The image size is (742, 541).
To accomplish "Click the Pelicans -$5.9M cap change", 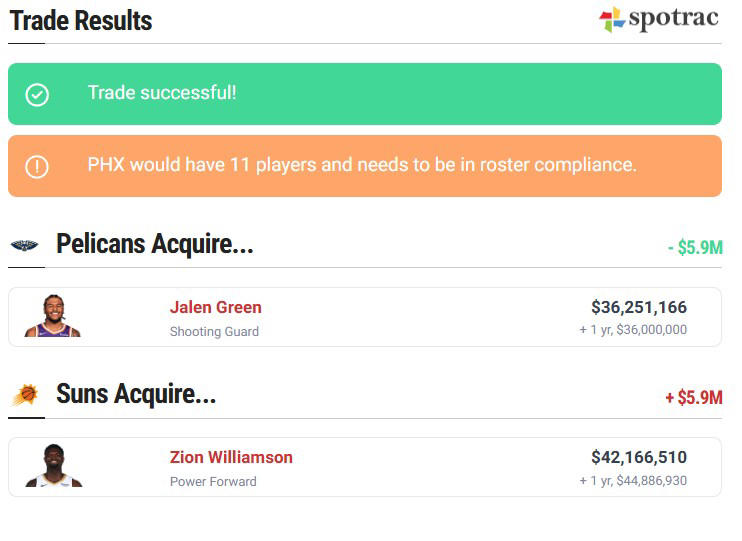I will pos(695,247).
